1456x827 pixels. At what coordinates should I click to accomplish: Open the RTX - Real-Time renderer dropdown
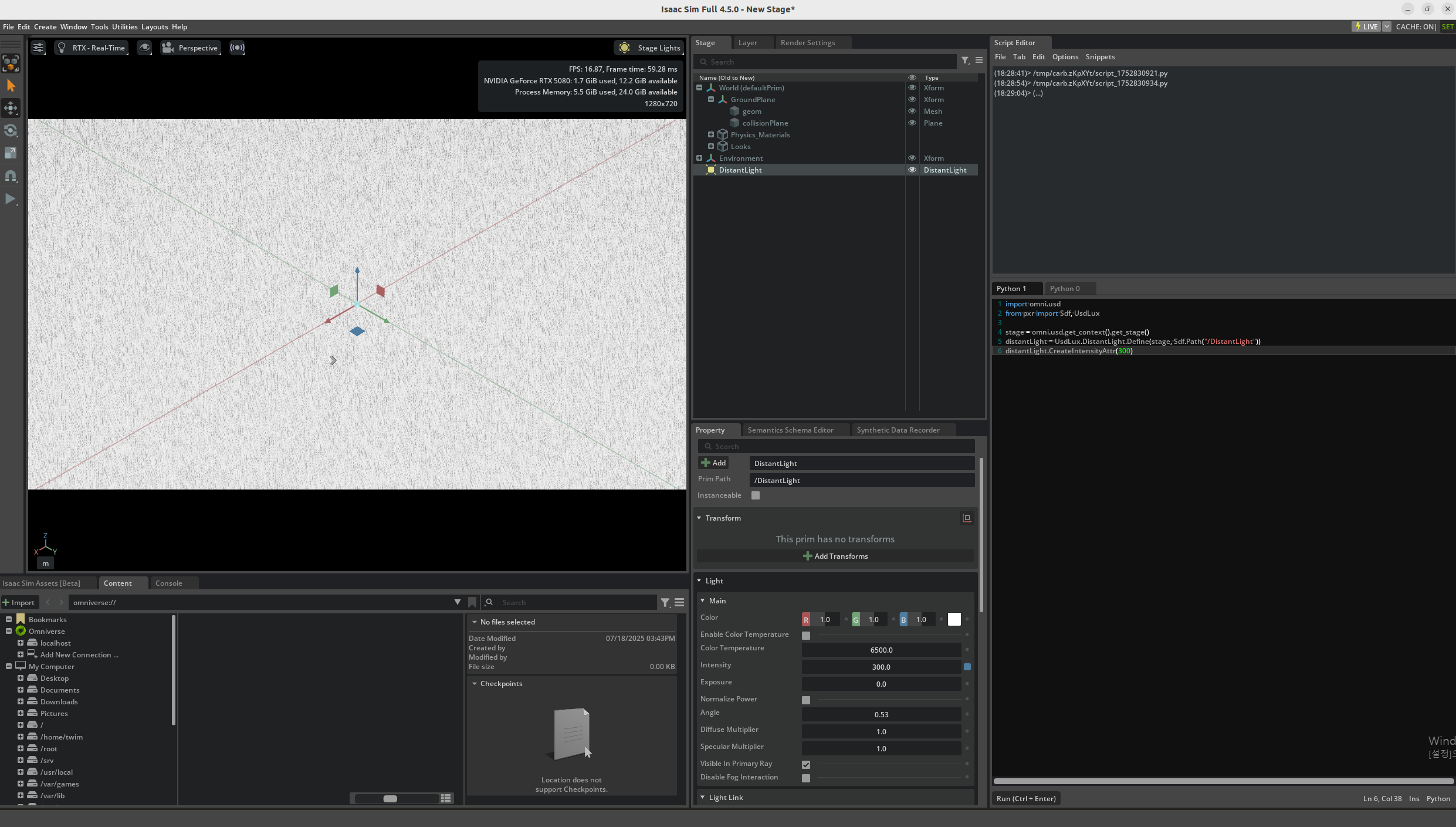click(x=92, y=48)
